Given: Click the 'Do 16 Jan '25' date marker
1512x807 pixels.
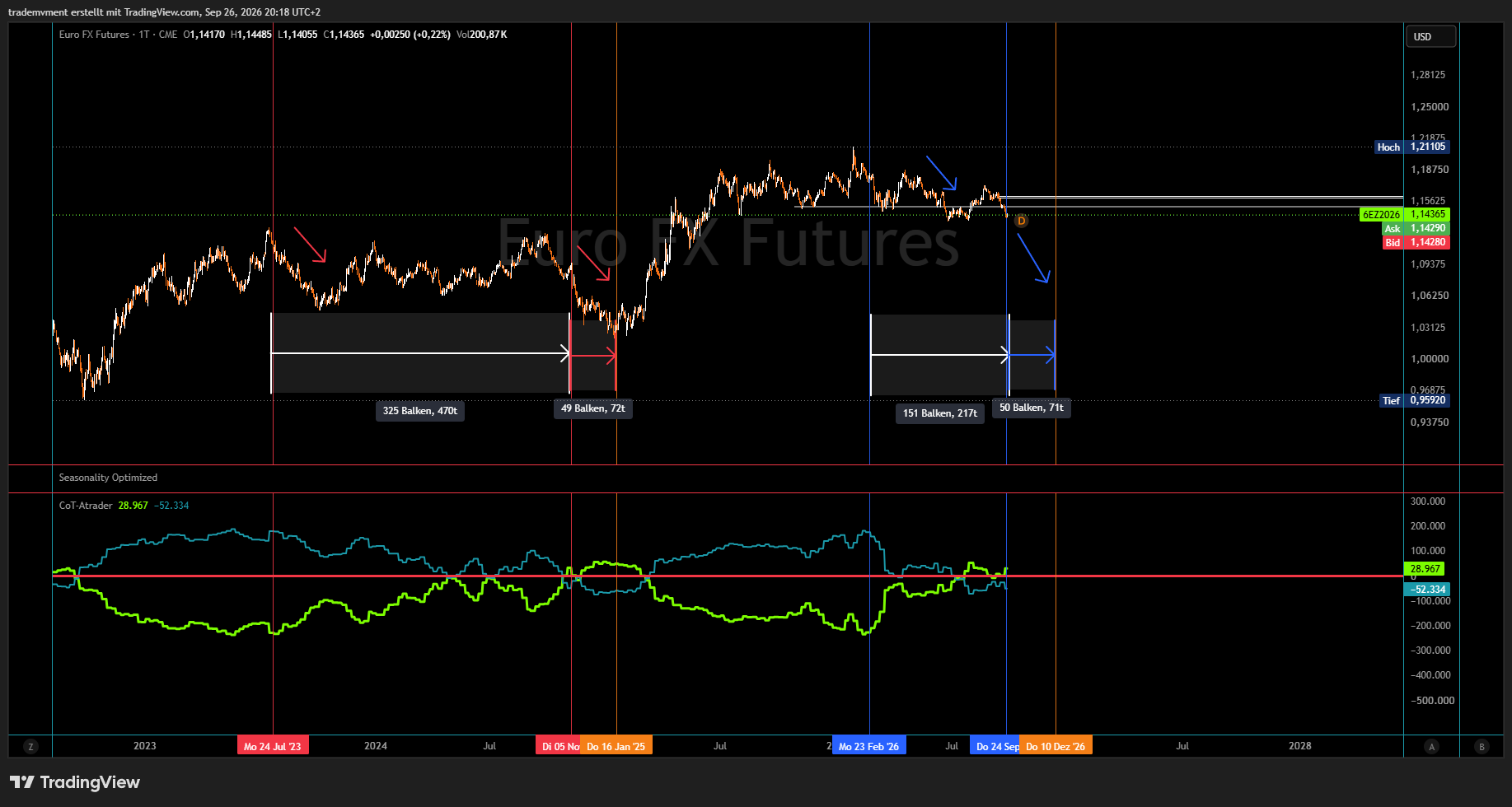Looking at the screenshot, I should click(616, 746).
